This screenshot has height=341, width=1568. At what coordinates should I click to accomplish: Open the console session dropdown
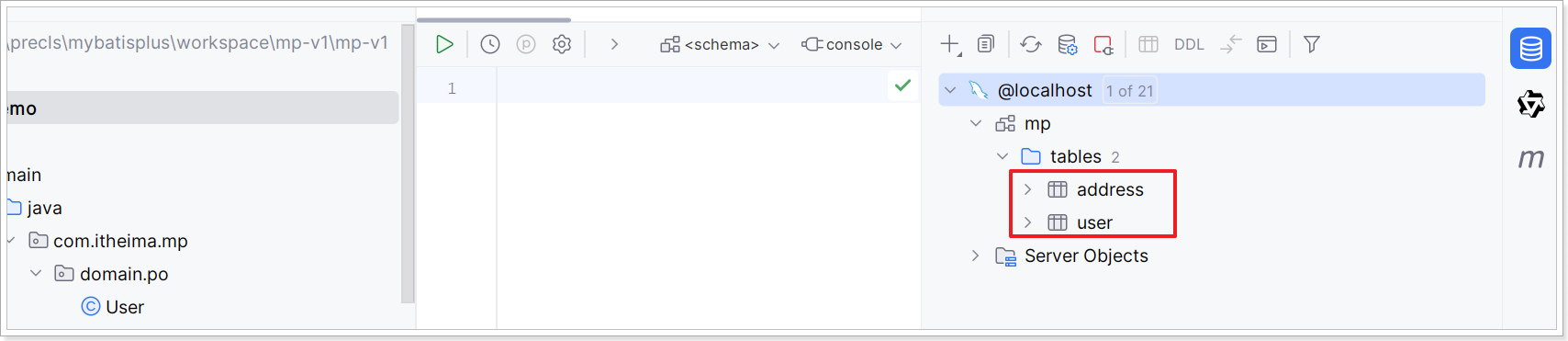852,44
